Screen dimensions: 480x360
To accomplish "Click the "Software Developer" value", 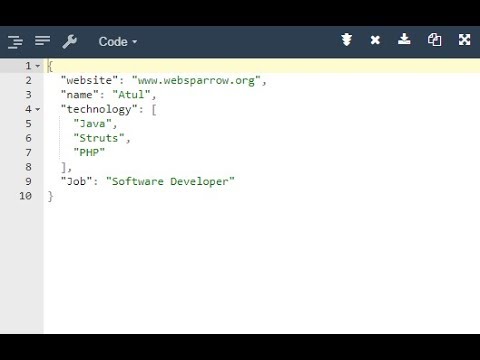I will click(170, 181).
